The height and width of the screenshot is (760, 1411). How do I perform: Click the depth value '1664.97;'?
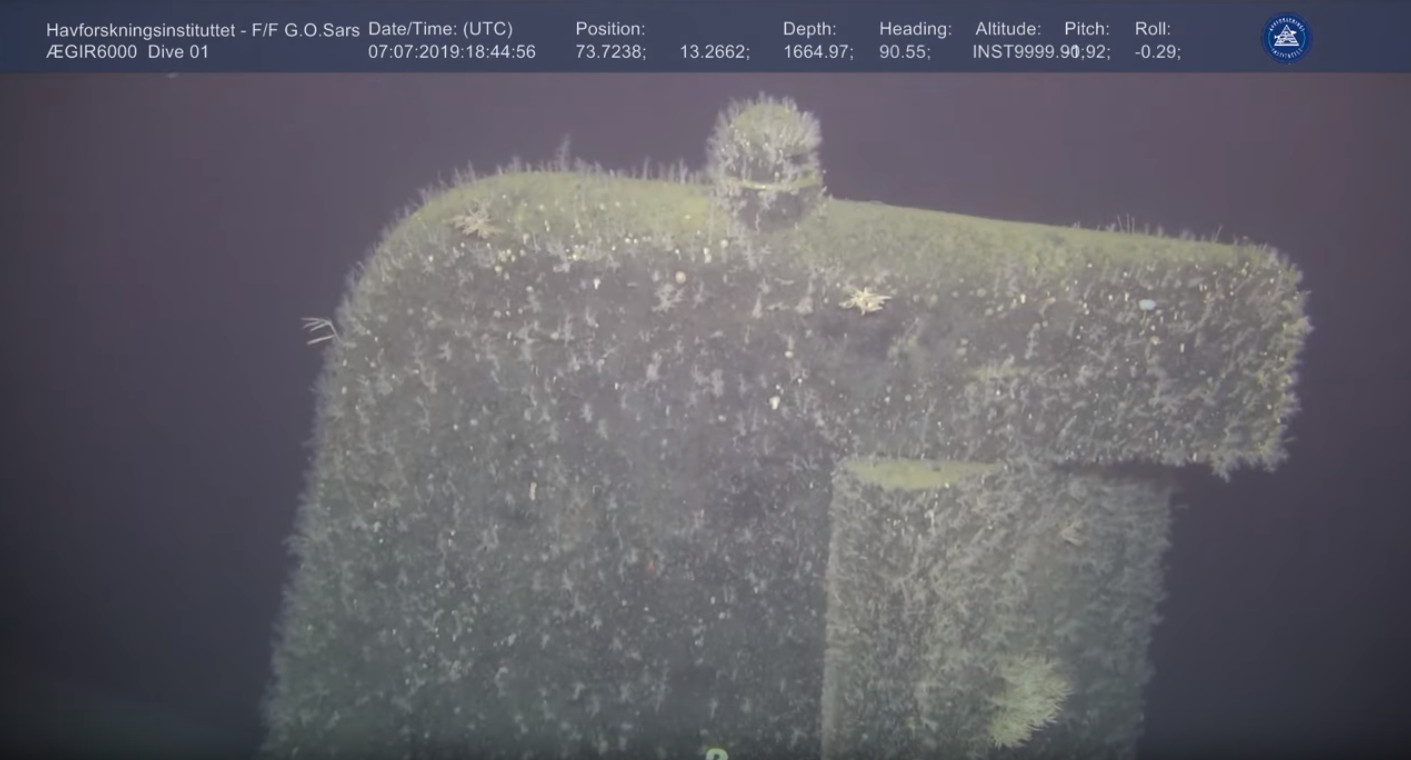[819, 52]
